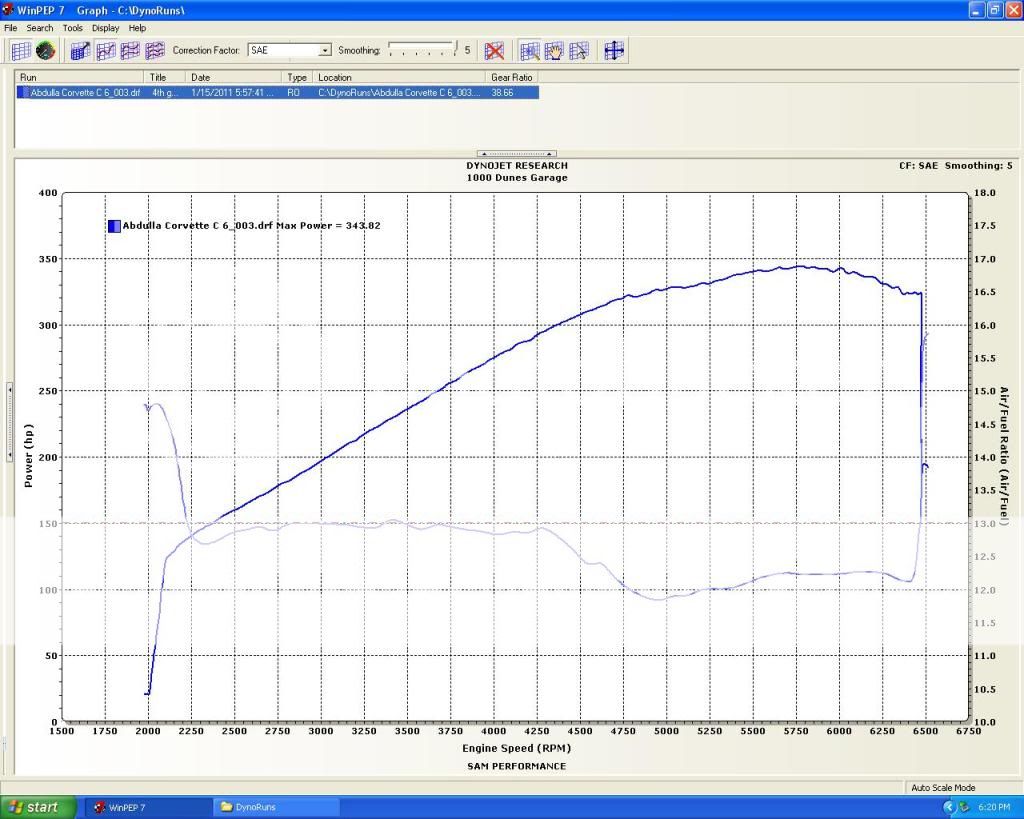Select the graph pointer tool

pos(578,50)
